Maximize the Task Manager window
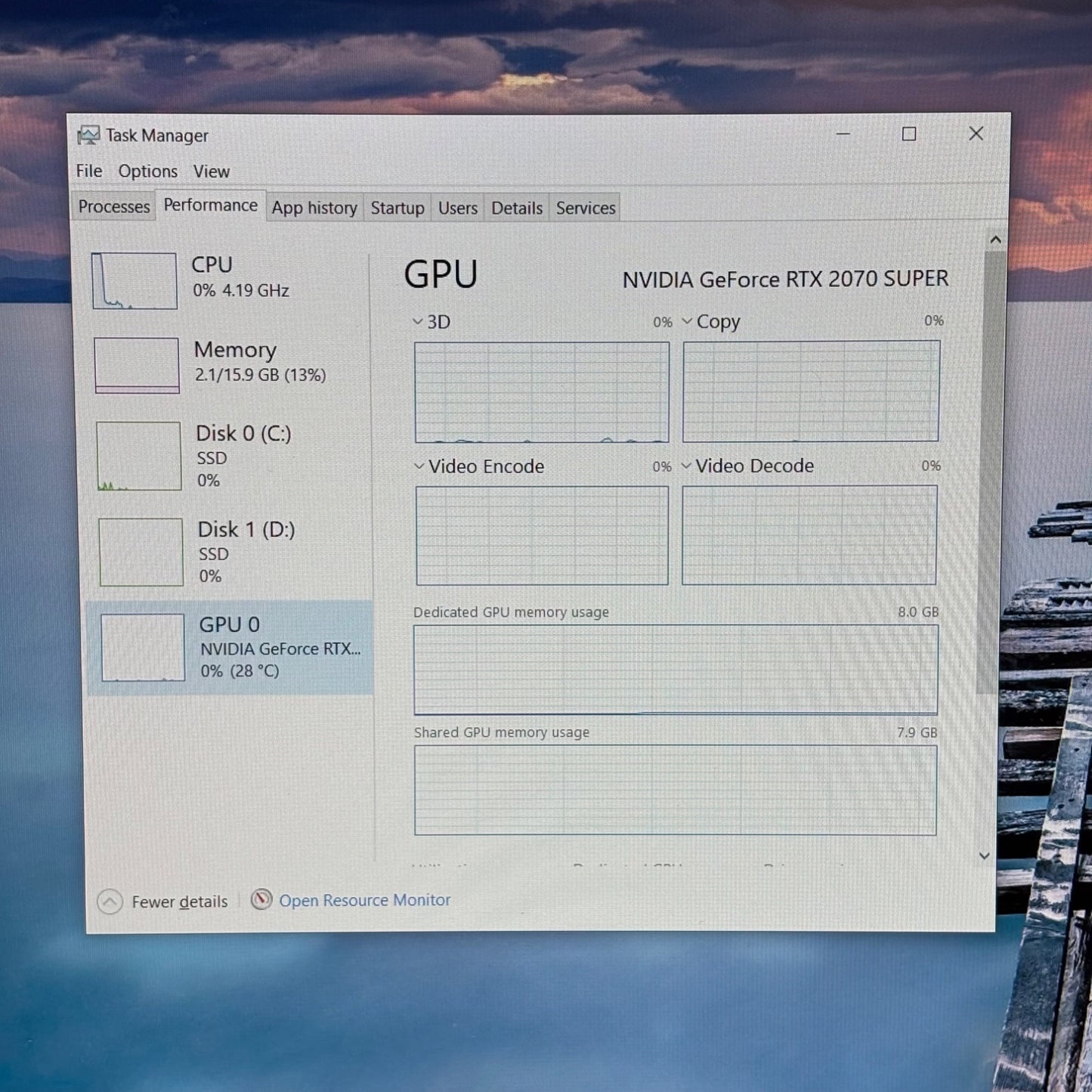This screenshot has height=1092, width=1092. (909, 134)
